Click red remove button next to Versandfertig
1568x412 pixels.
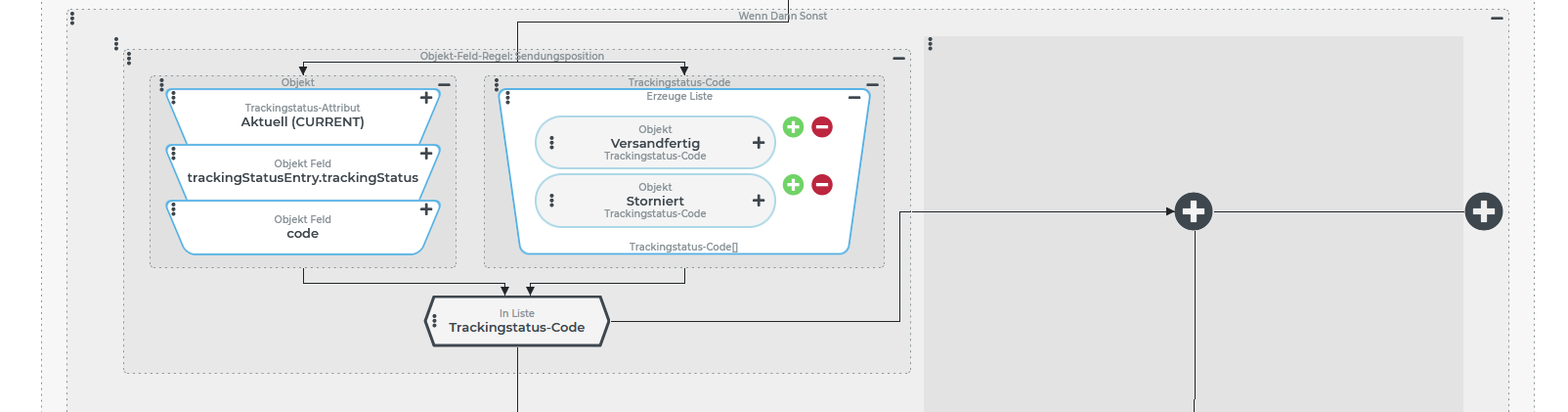click(822, 127)
